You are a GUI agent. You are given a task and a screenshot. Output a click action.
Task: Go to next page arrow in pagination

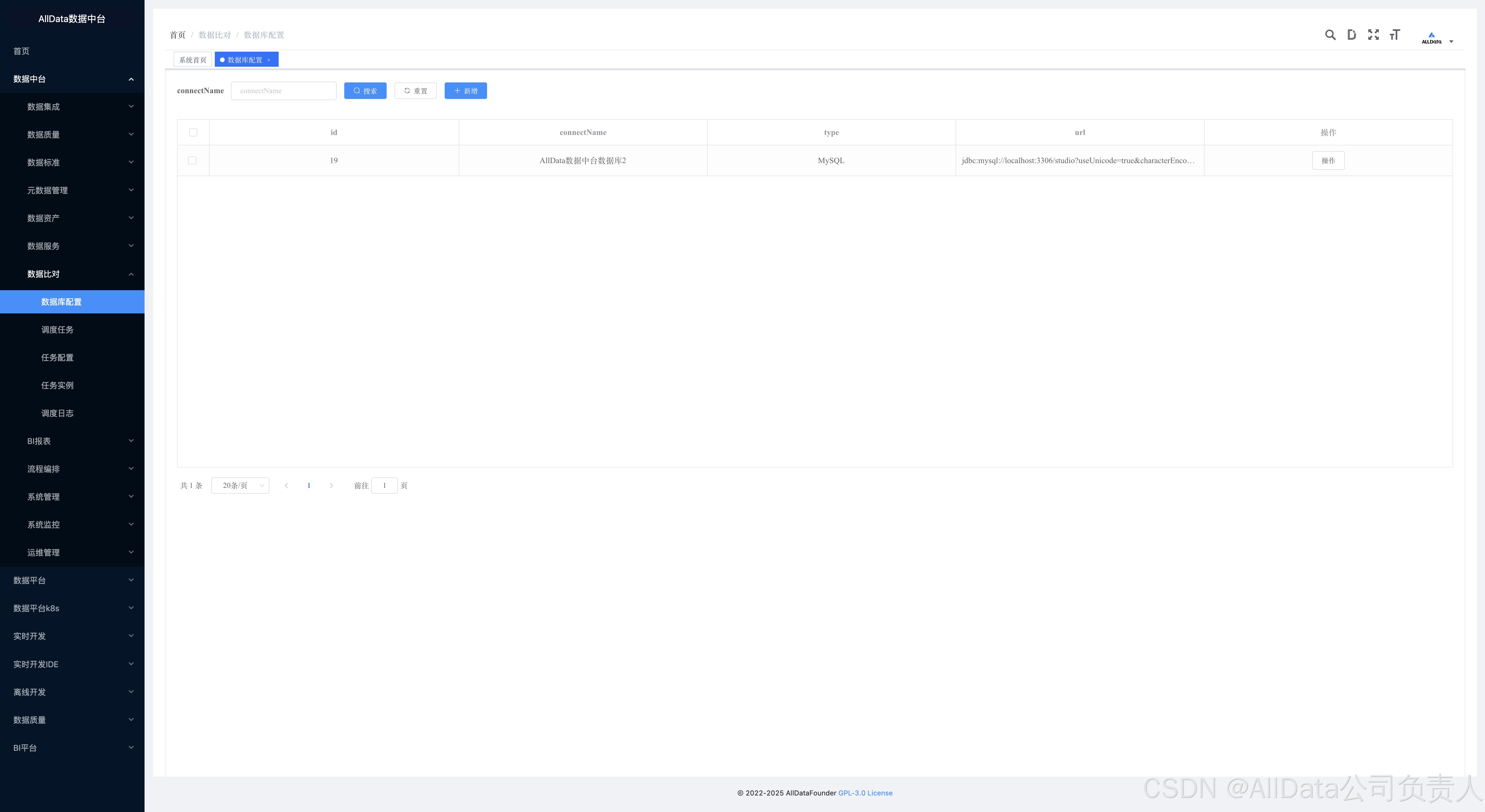[331, 486]
